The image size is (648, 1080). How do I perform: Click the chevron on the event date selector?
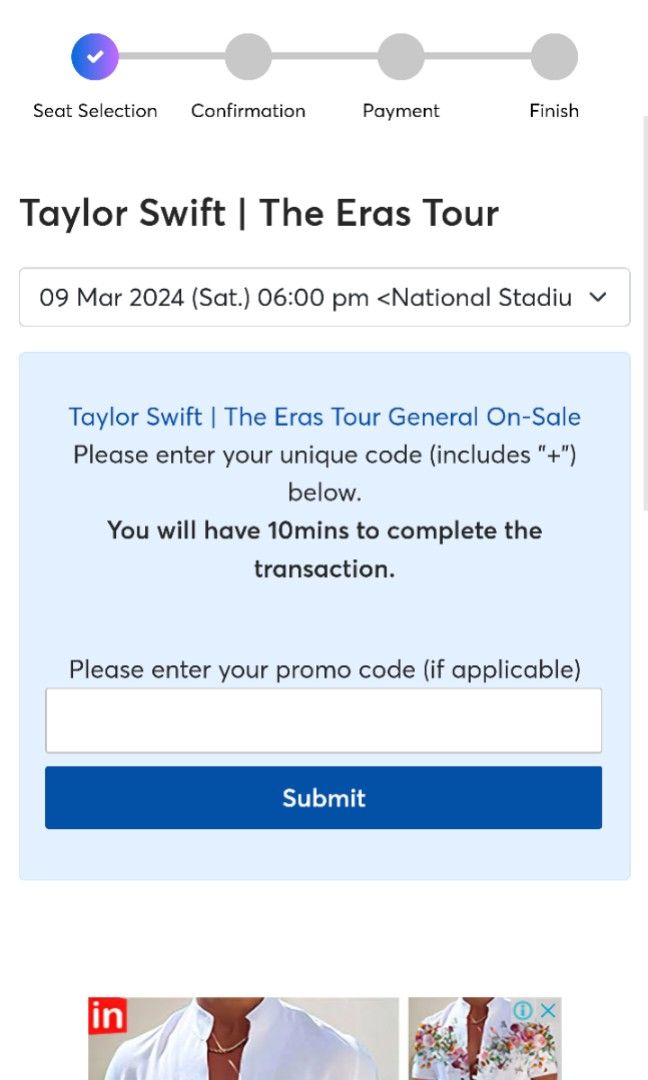point(597,297)
